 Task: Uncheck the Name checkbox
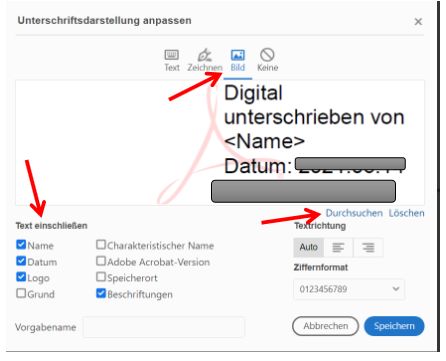(x=21, y=245)
